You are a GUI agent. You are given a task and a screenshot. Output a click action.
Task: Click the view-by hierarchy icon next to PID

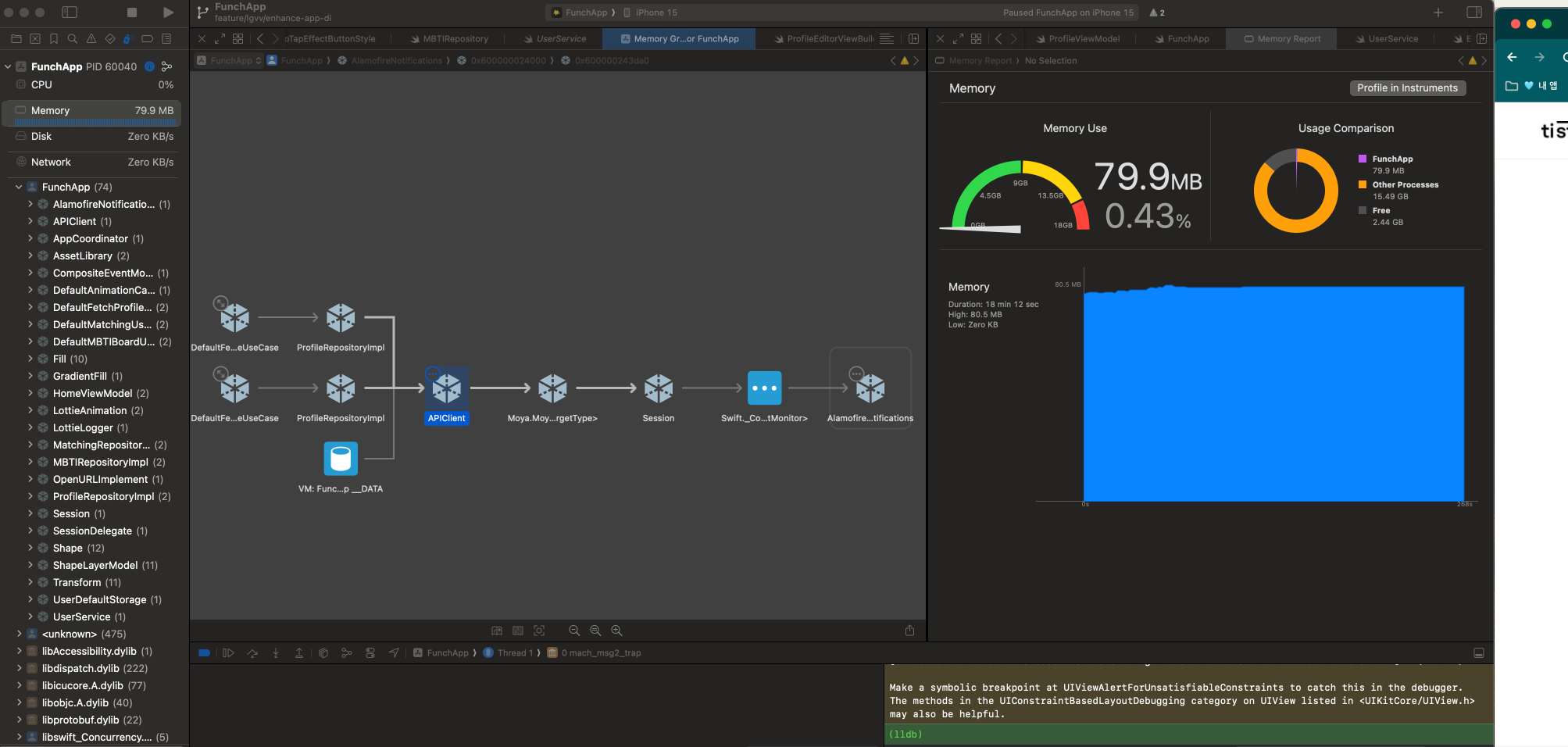pos(166,66)
